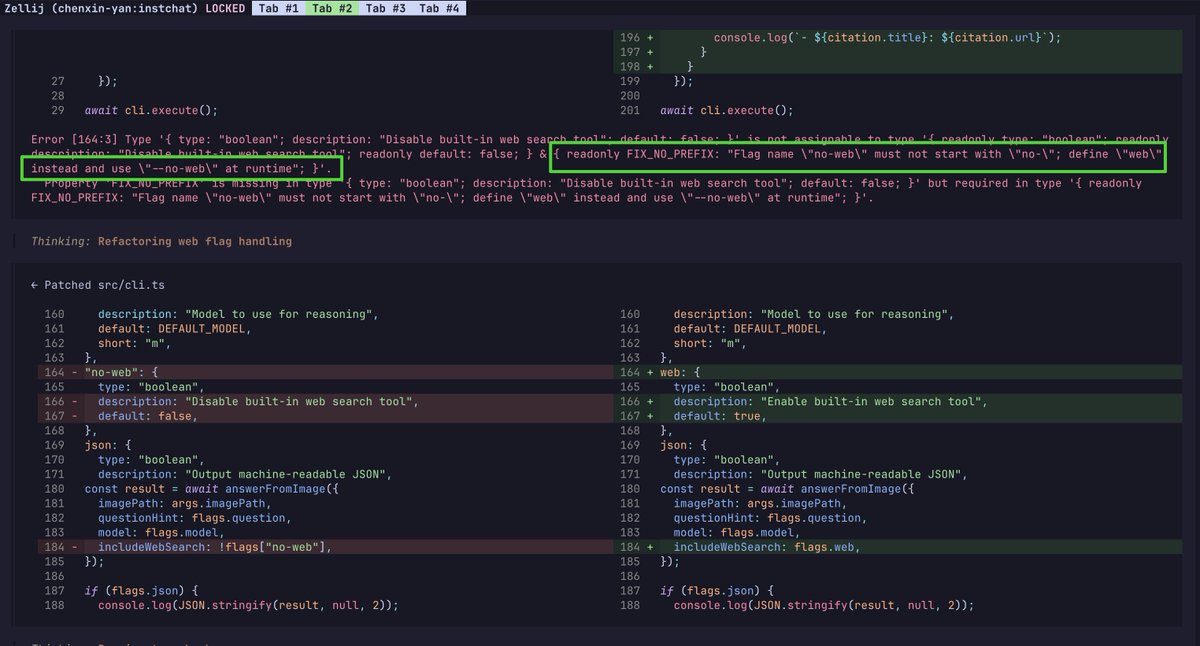Click 'await cli.execute();' on line 29

pos(151,110)
